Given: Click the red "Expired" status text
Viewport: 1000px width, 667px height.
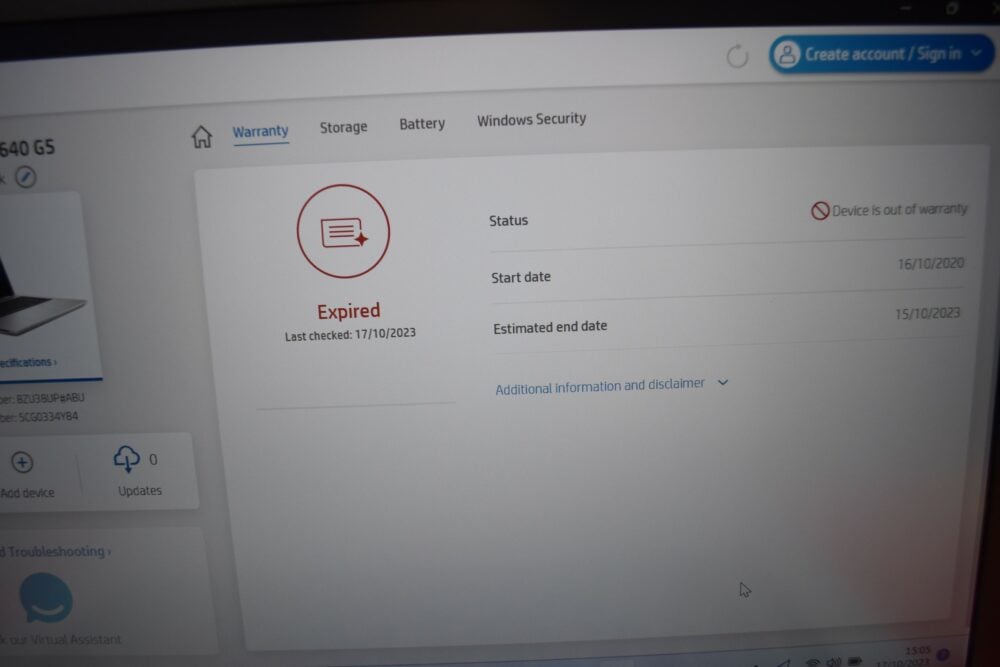Looking at the screenshot, I should pos(349,311).
